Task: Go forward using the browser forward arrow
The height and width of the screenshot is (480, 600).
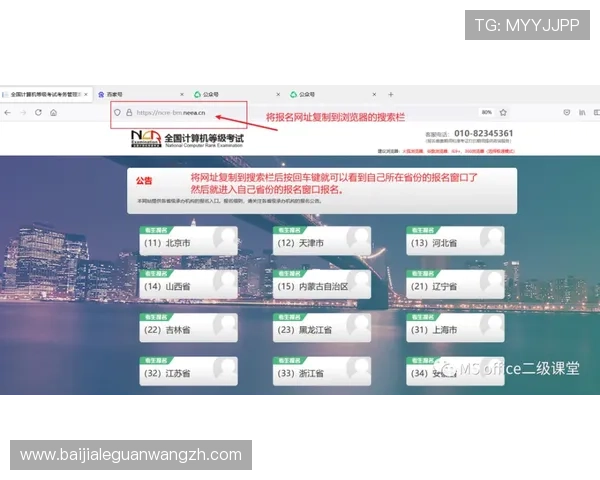Action: 23,113
